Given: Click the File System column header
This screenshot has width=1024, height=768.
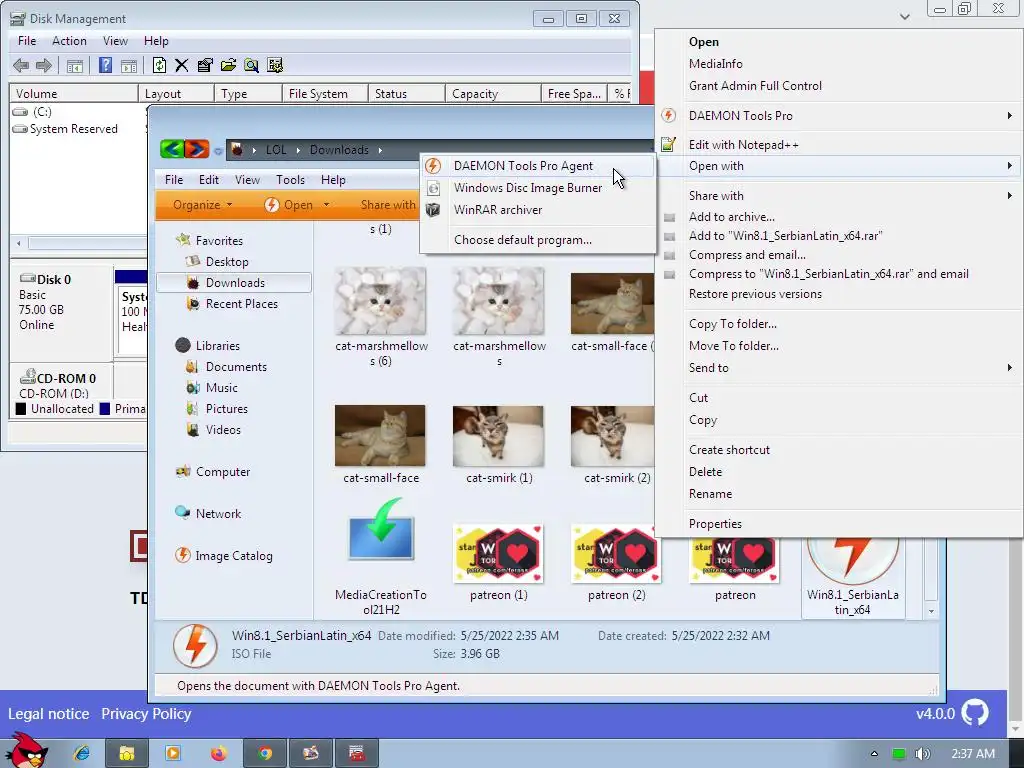Looking at the screenshot, I should (x=325, y=93).
